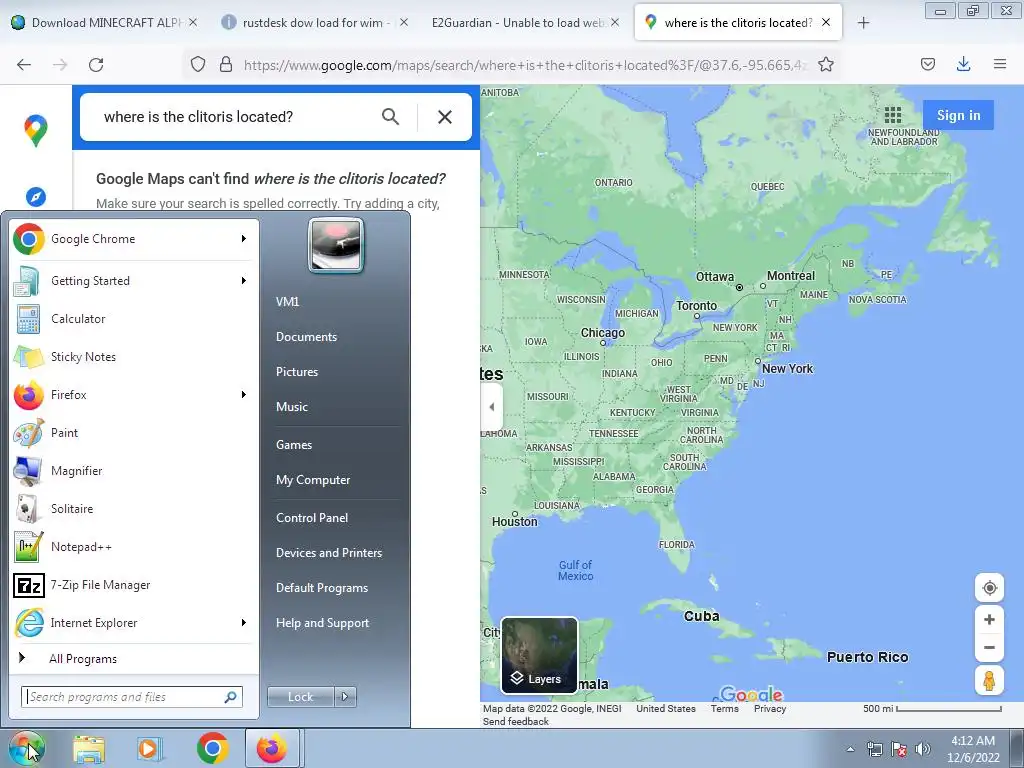Viewport: 1024px width, 768px height.
Task: Open Documents from the Start menu
Action: 306,337
